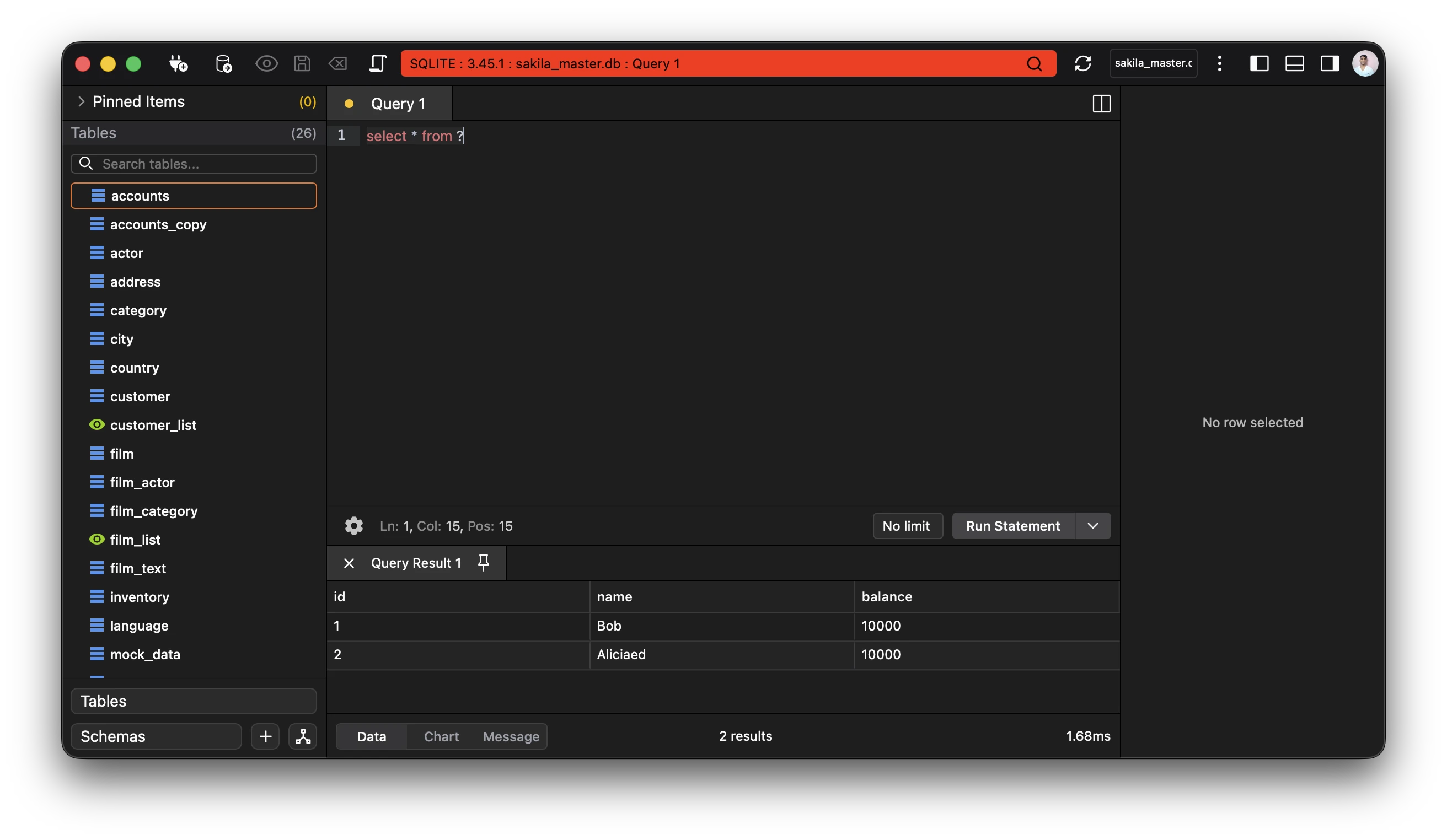1447x840 pixels.
Task: Pin the Query Result 1 tab
Action: [x=484, y=563]
